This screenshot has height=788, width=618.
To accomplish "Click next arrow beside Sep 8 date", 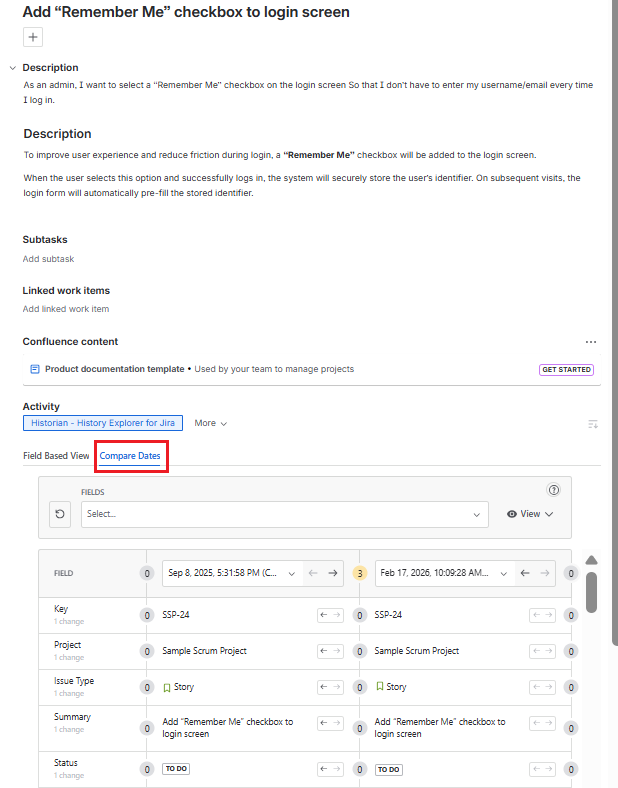I will pyautogui.click(x=333, y=574).
